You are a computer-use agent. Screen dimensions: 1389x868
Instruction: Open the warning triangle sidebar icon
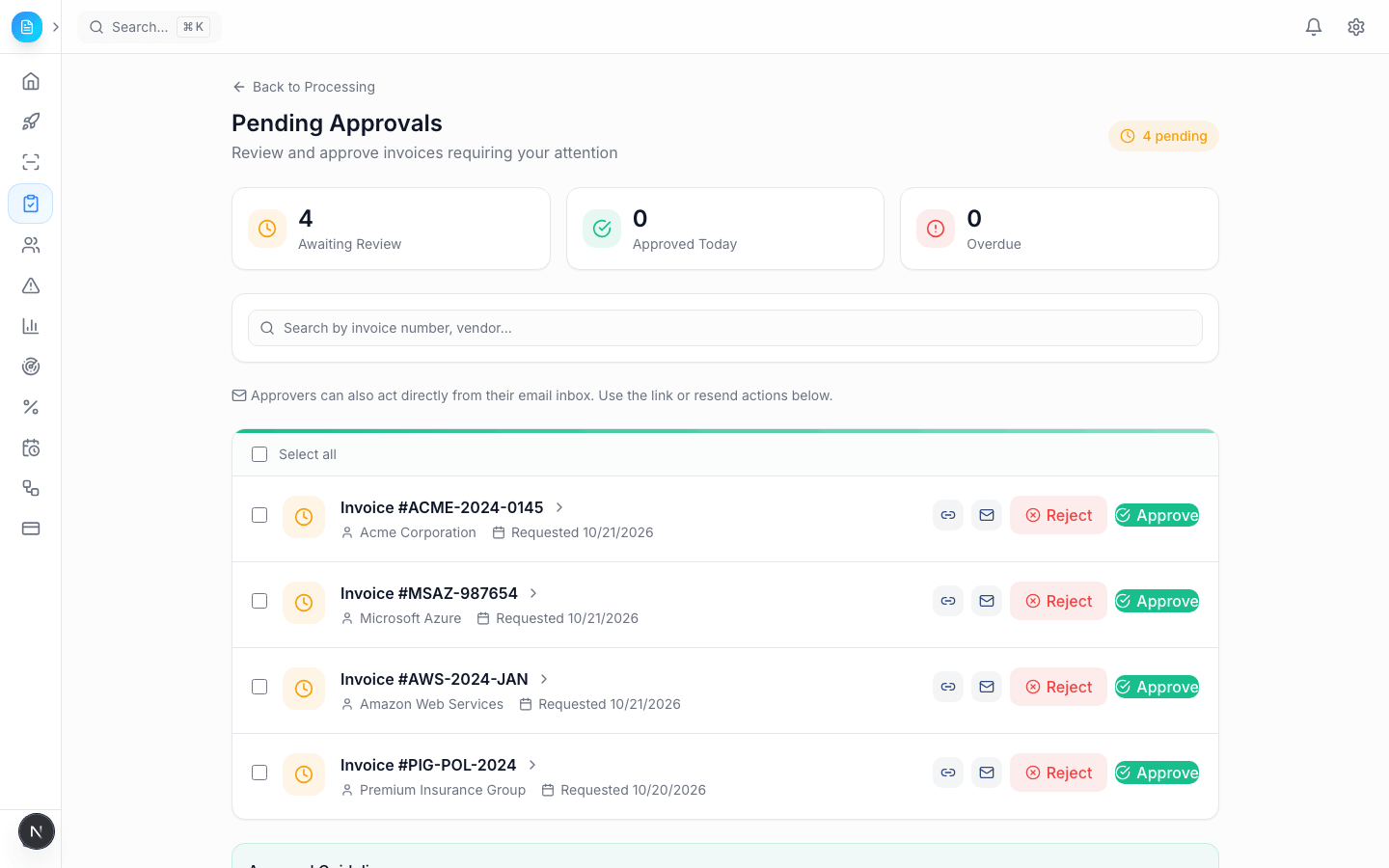[x=31, y=285]
